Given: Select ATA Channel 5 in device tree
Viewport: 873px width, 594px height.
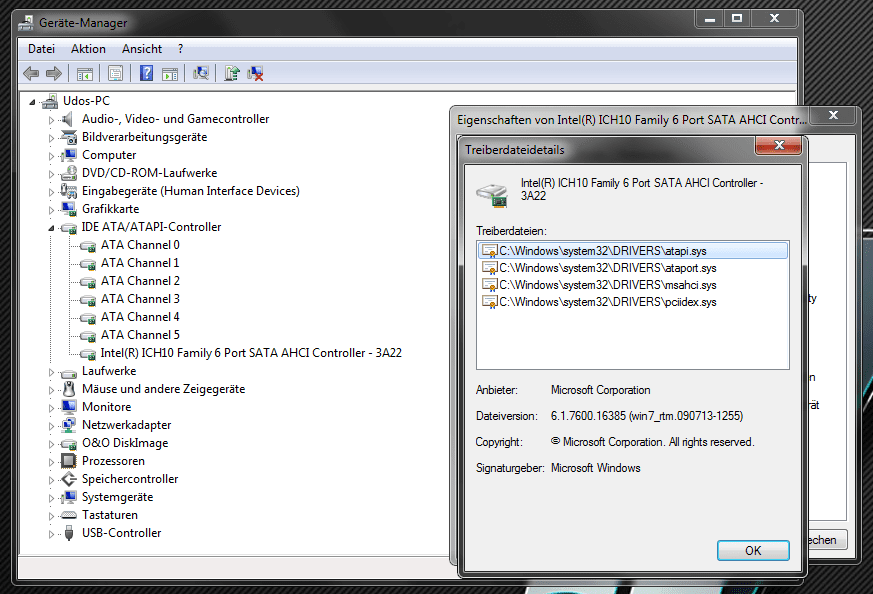Looking at the screenshot, I should click(x=140, y=335).
